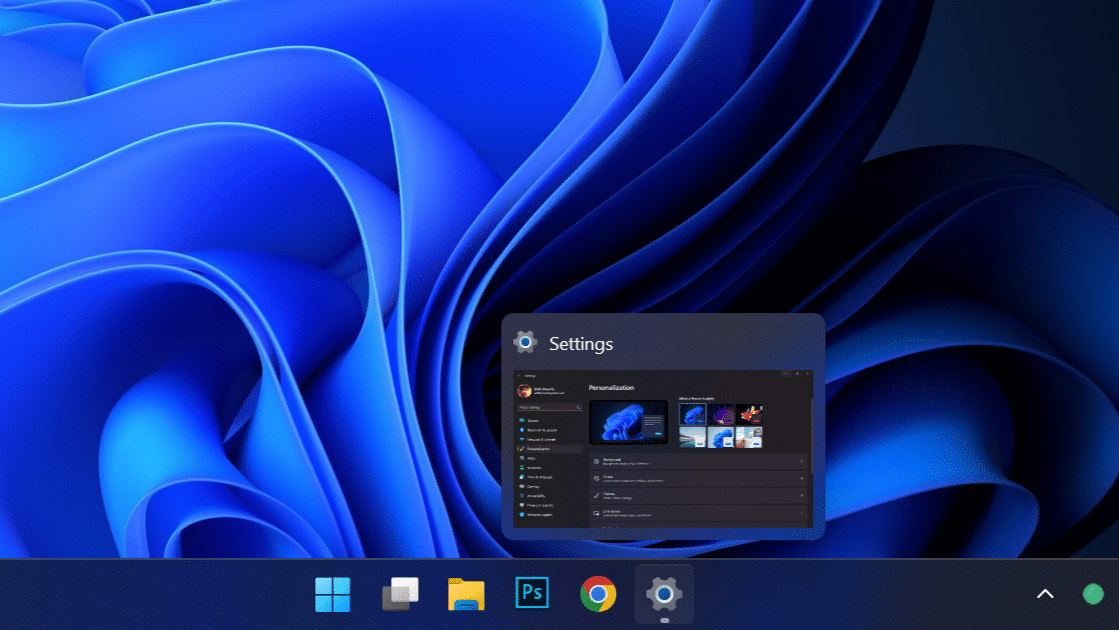Click the large desktop preview image in Settings

[628, 421]
